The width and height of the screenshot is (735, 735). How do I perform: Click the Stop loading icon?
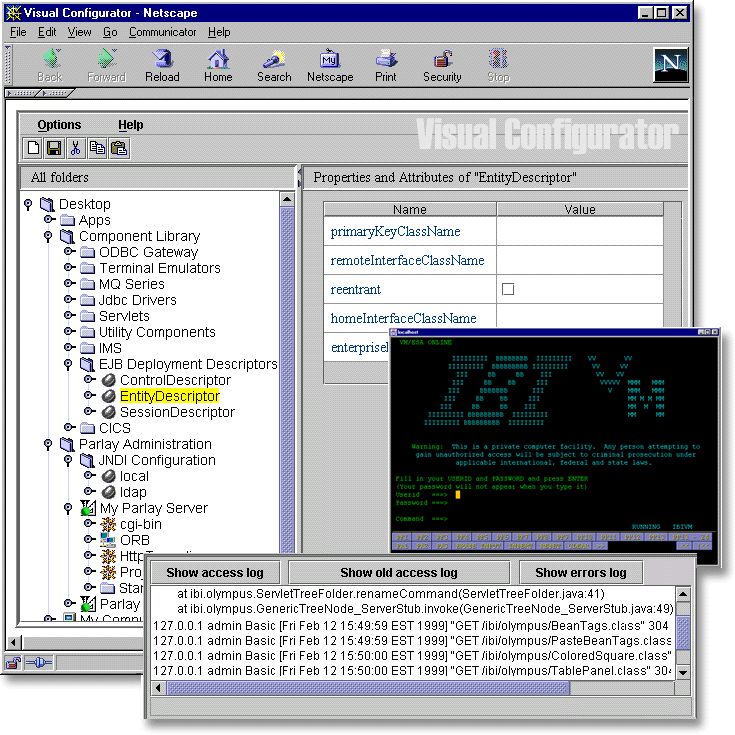498,60
